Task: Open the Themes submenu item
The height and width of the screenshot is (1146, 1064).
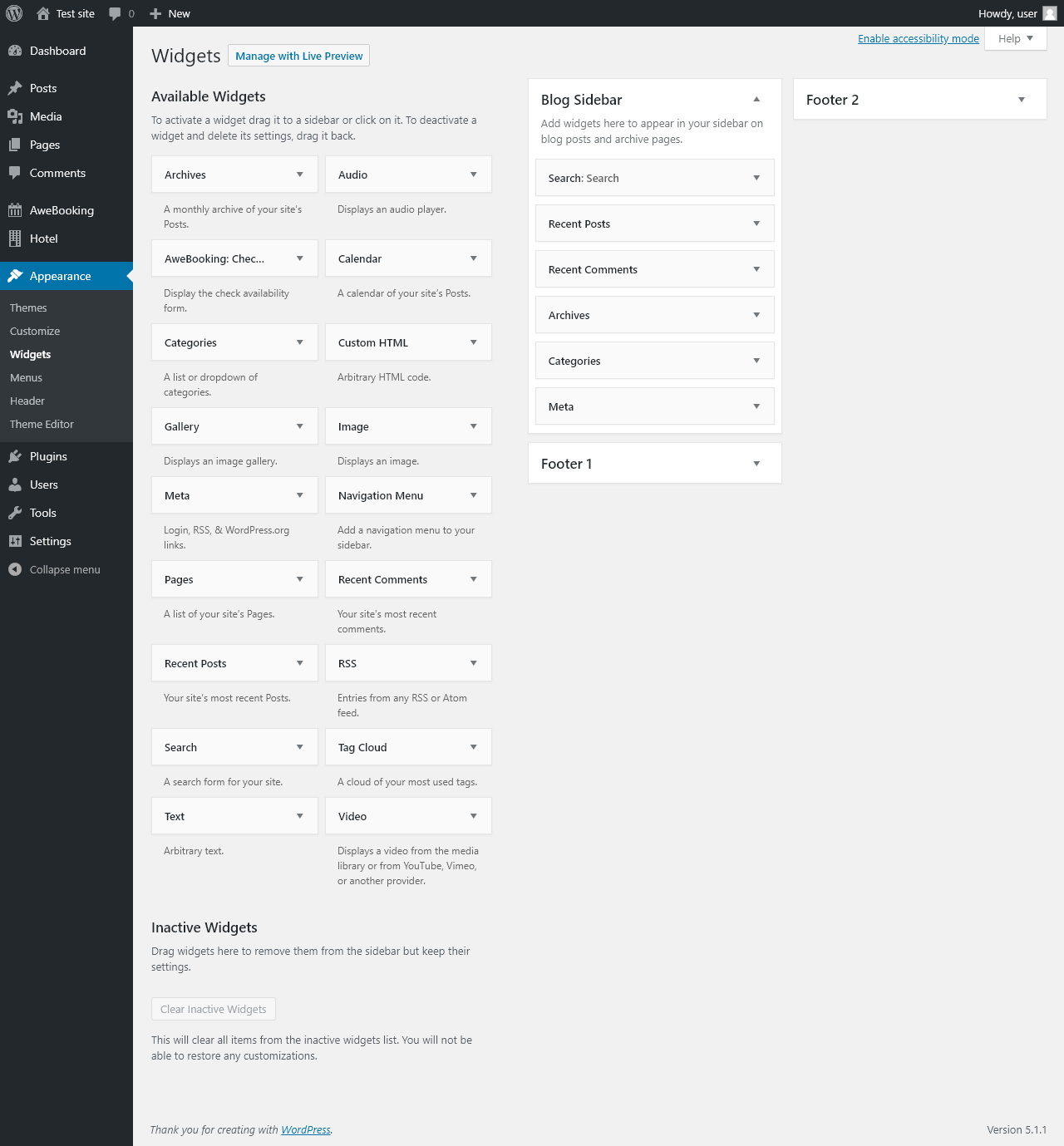Action: tap(28, 307)
